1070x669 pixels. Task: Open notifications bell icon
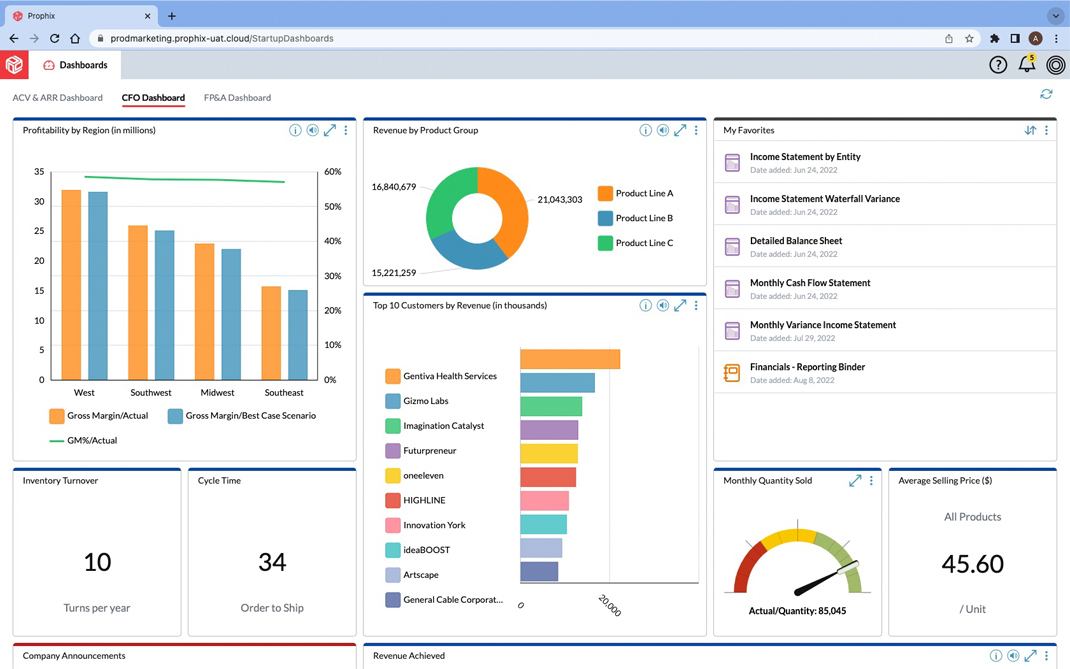tap(1026, 64)
